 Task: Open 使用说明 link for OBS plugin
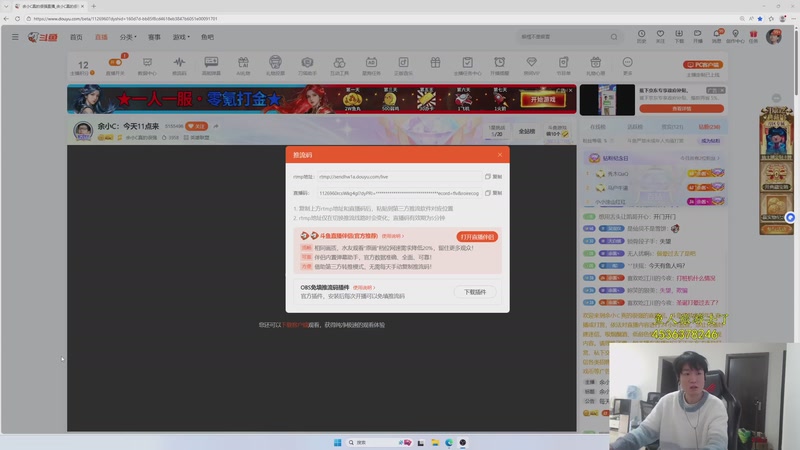[x=363, y=288]
